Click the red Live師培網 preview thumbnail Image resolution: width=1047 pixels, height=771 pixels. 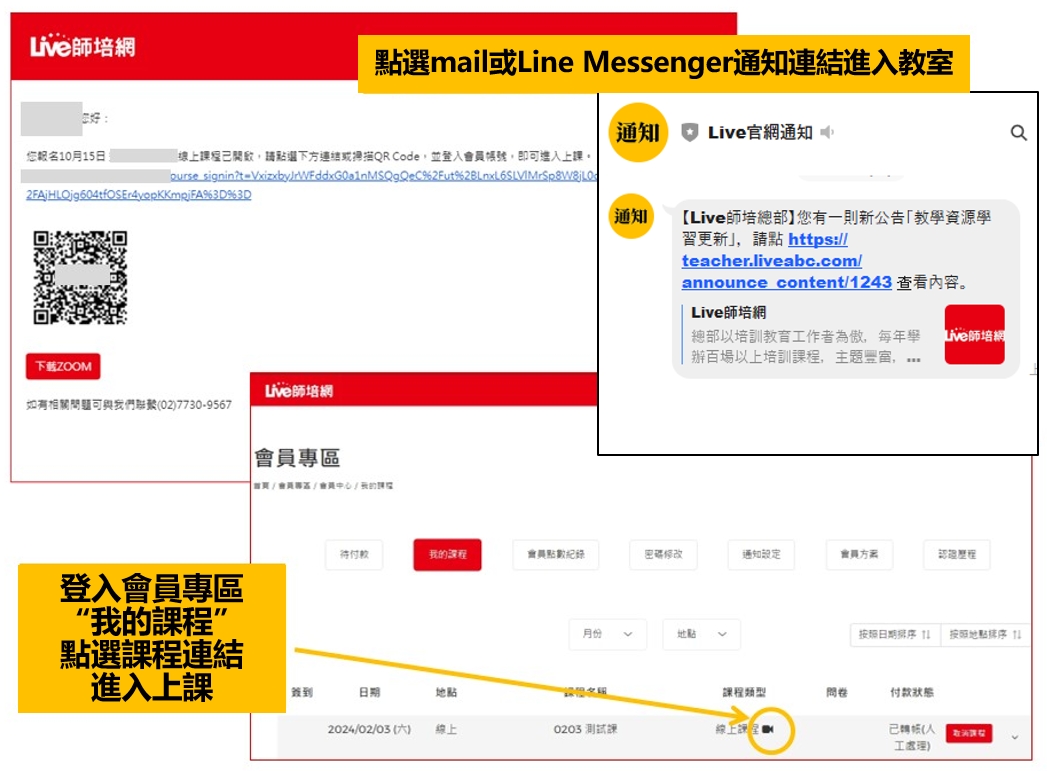pos(974,334)
